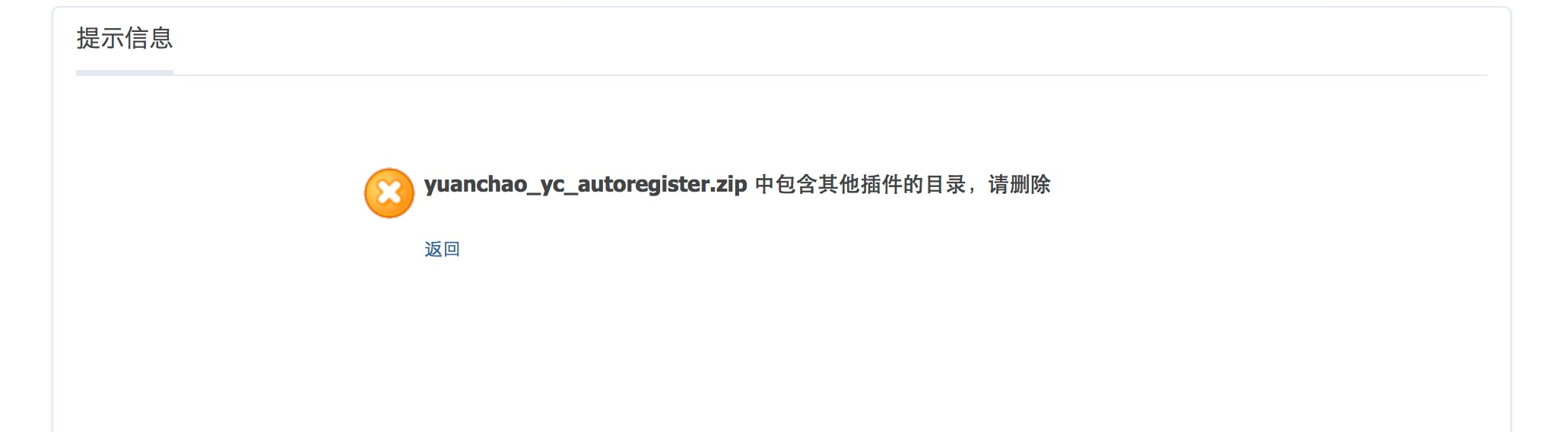The image size is (1568, 432).
Task: Click the 回 character of the back link
Action: 452,249
